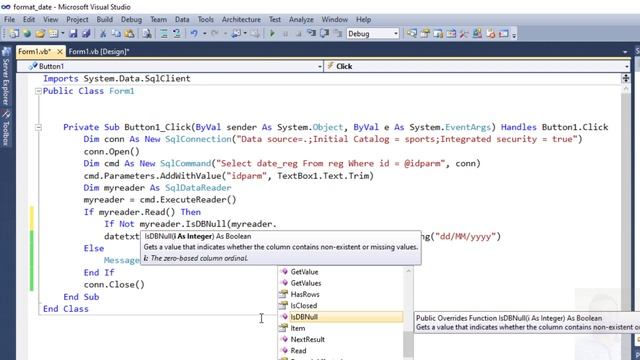The image size is (640, 360).
Task: Click the split editor handle icon
Action: pos(626,78)
